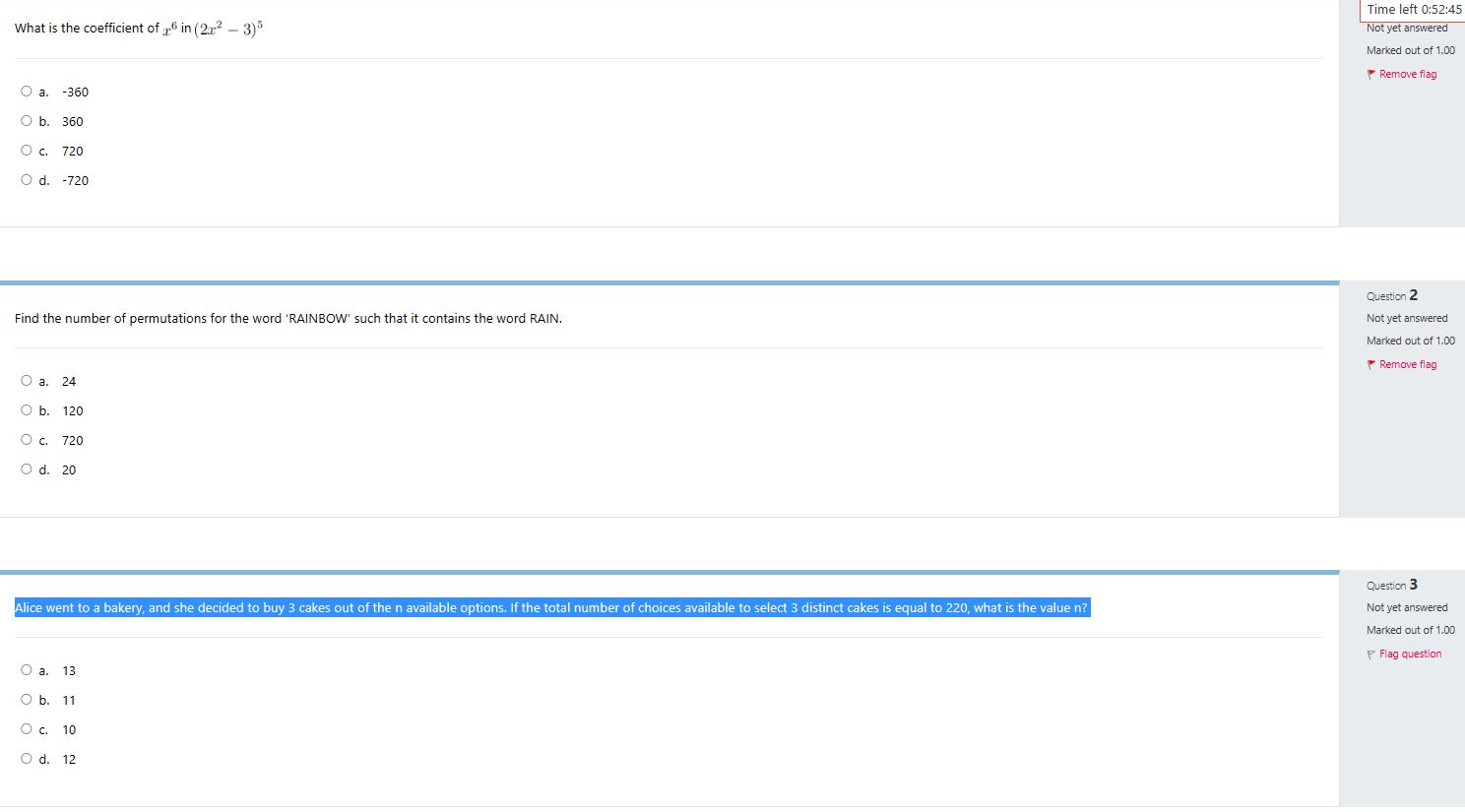Image resolution: width=1465 pixels, height=812 pixels.
Task: Choose option b. 120 for the RAINBOW question
Action: click(27, 410)
